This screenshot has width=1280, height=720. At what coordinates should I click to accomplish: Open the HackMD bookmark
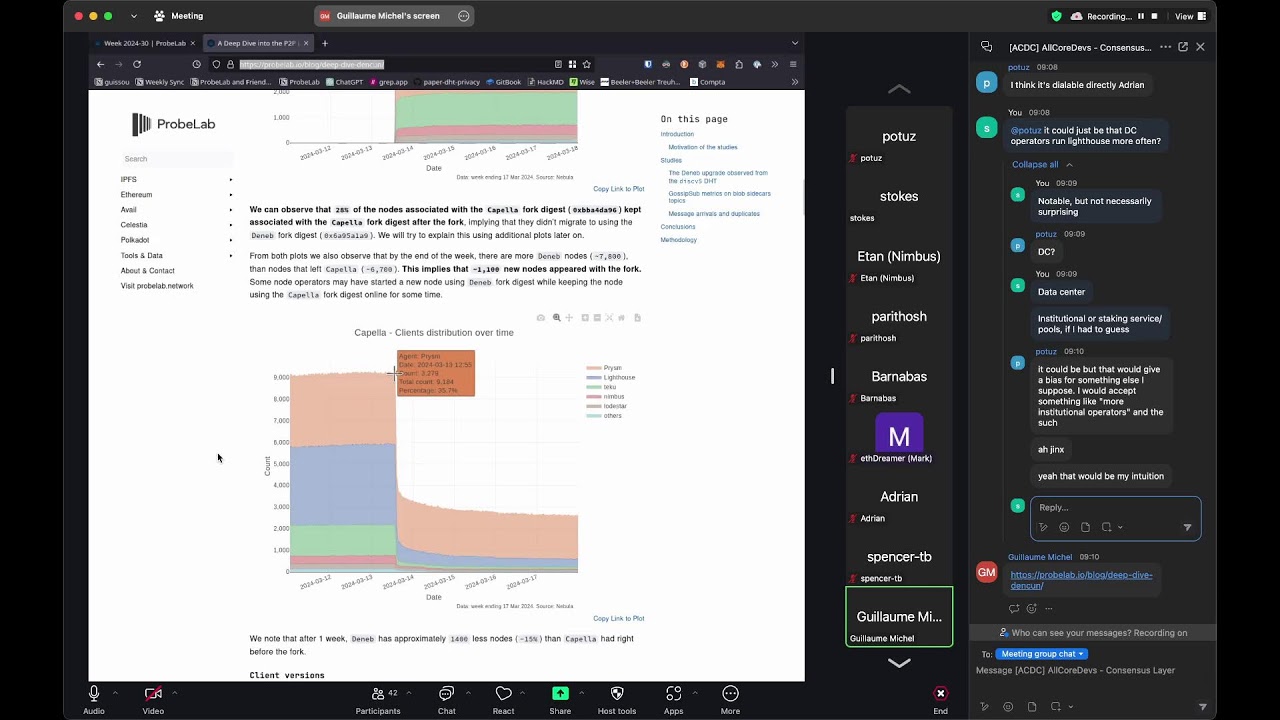[546, 82]
